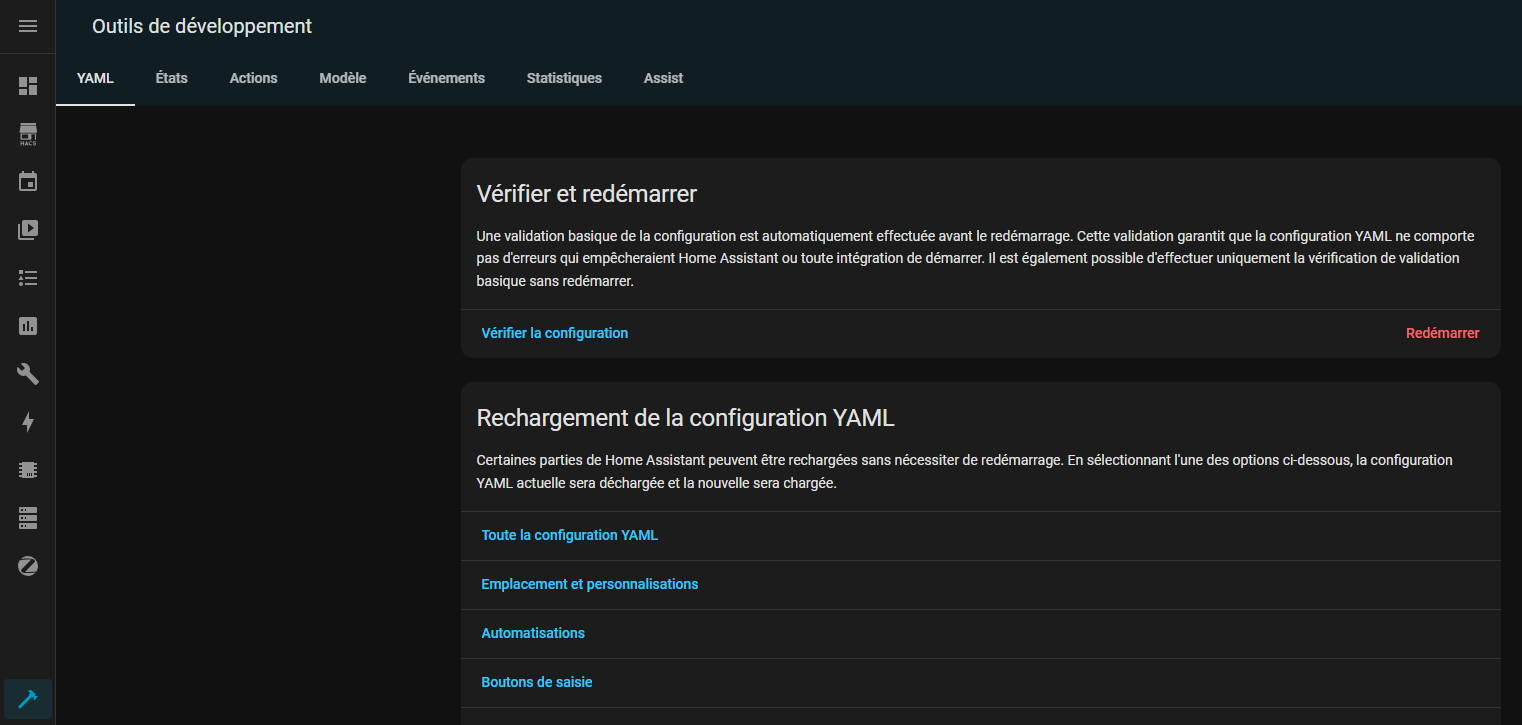Click the chip icon in sidebar

click(x=28, y=470)
